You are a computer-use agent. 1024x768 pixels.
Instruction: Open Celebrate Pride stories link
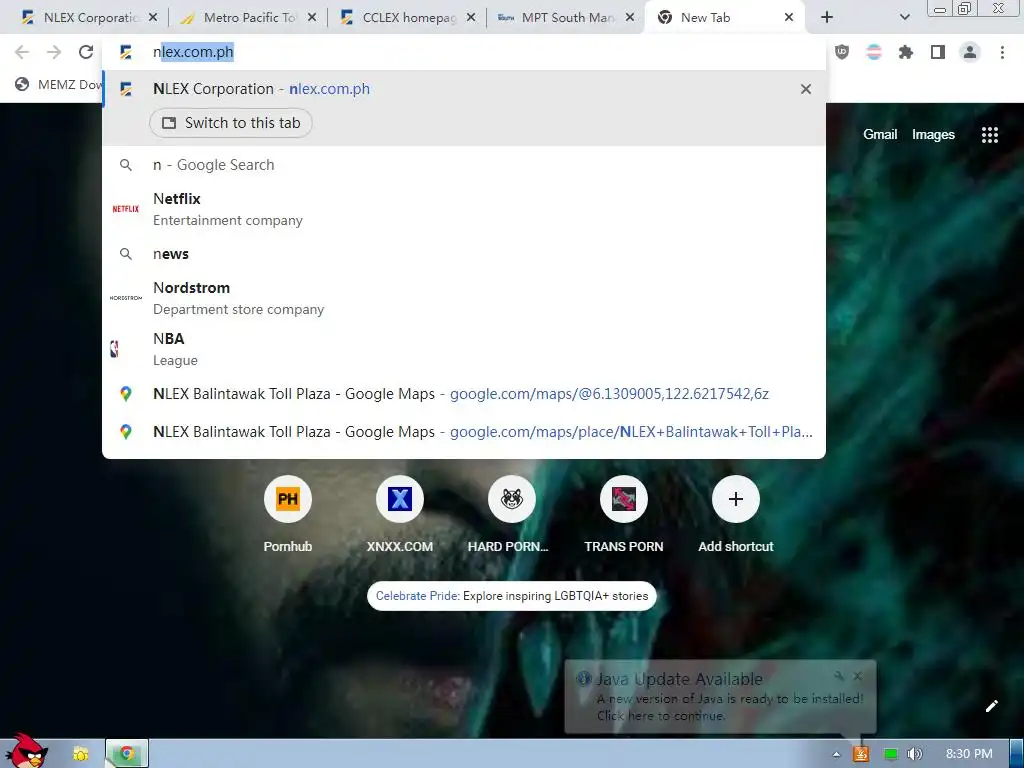tap(512, 596)
